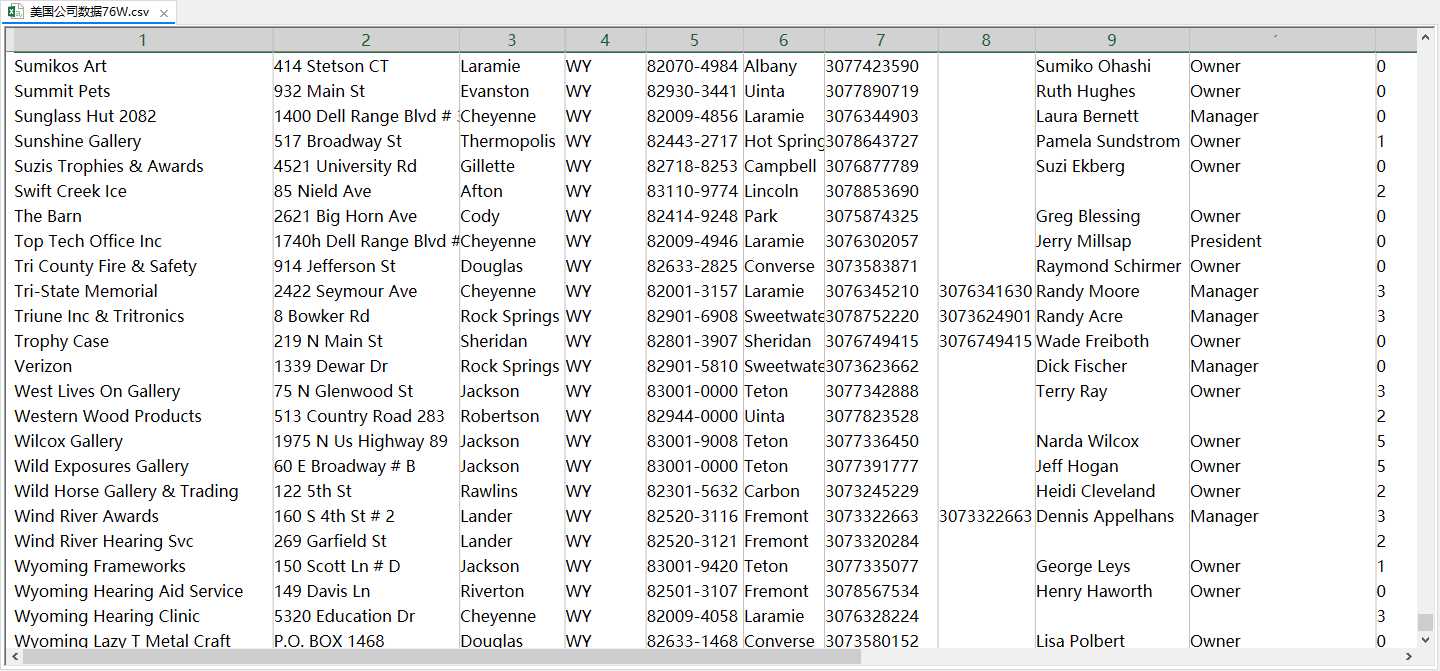1440x671 pixels.
Task: Select city cell 'Robertson'
Action: [512, 416]
